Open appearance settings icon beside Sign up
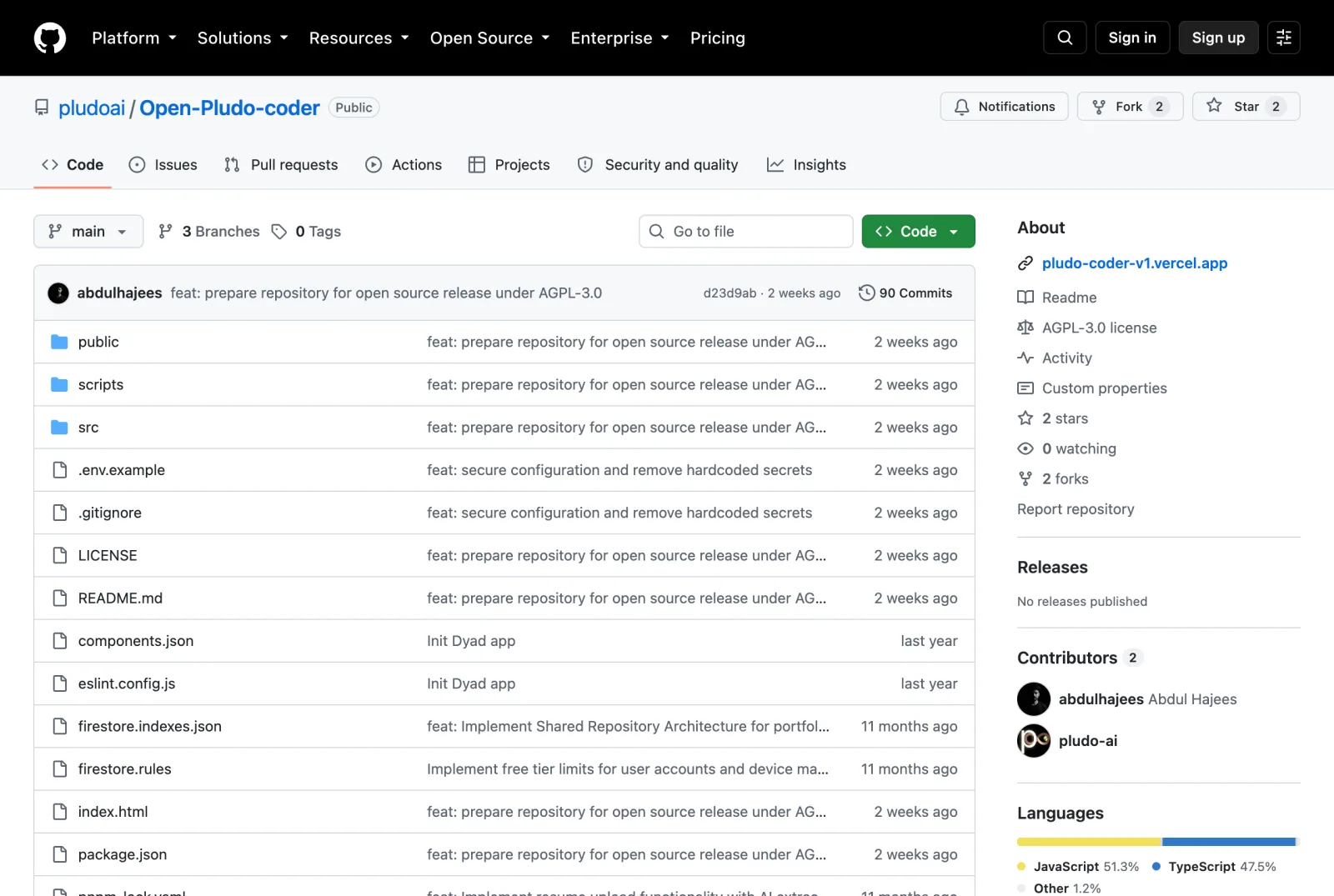The height and width of the screenshot is (896, 1334). (x=1284, y=38)
